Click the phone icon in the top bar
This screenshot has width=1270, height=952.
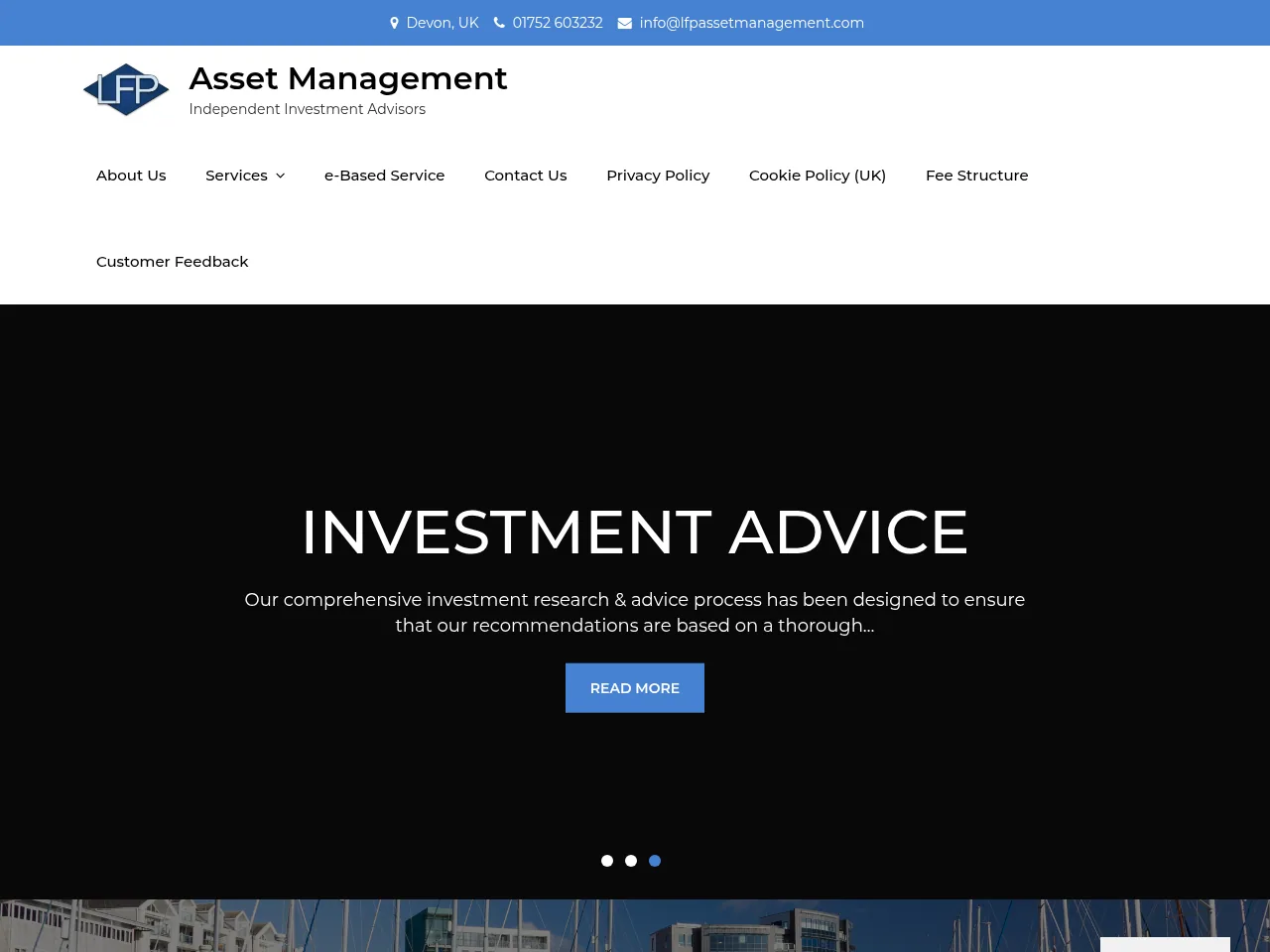(x=499, y=23)
